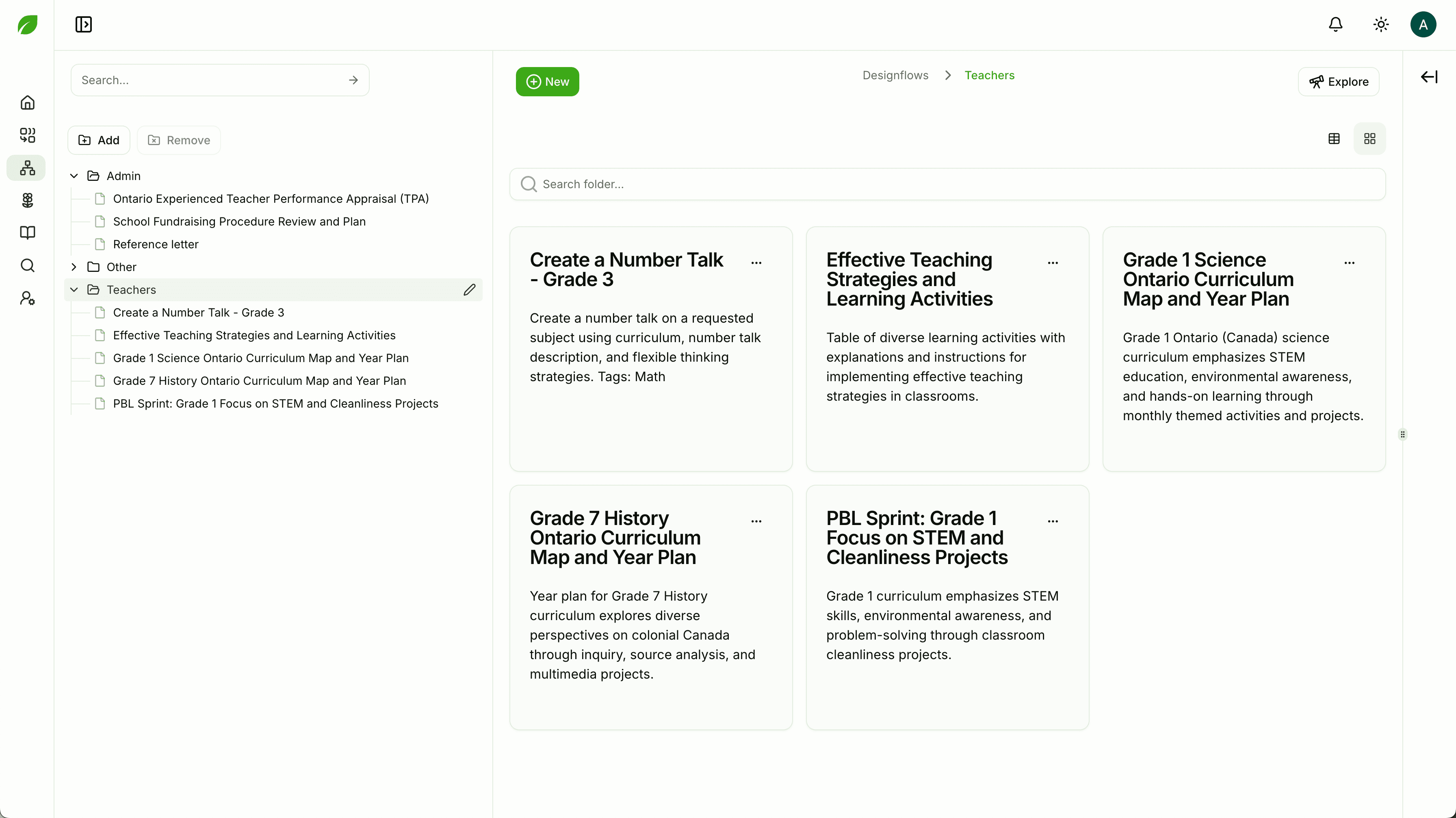Open user settings sidebar icon

[27, 298]
